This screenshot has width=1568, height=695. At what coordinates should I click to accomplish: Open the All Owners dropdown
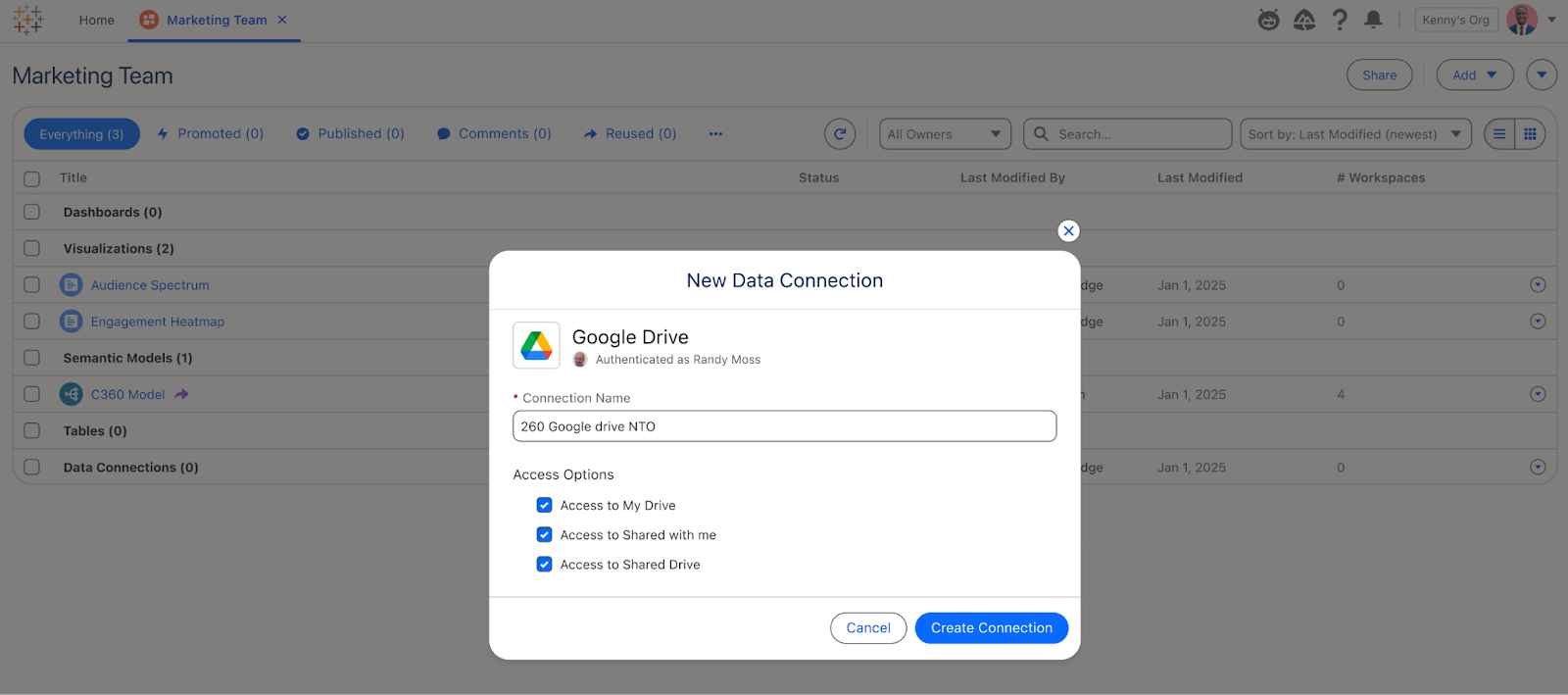click(x=945, y=134)
